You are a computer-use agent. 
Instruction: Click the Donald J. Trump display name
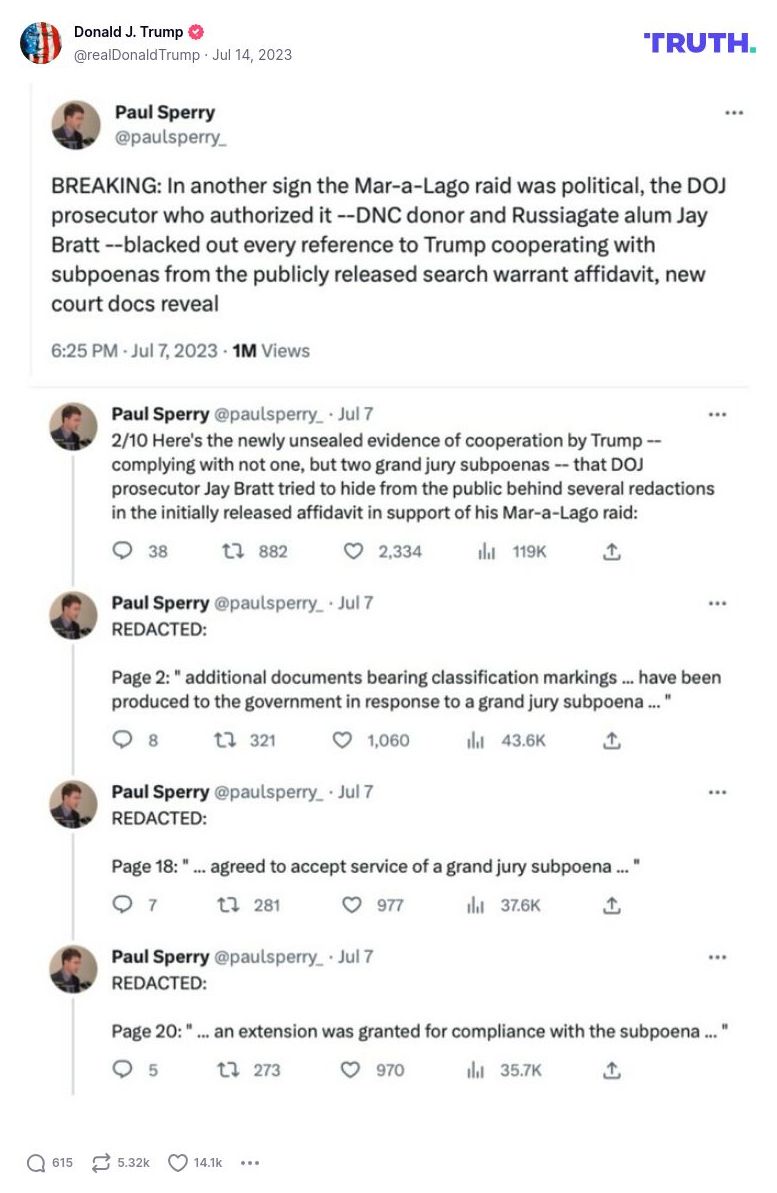pos(114,33)
